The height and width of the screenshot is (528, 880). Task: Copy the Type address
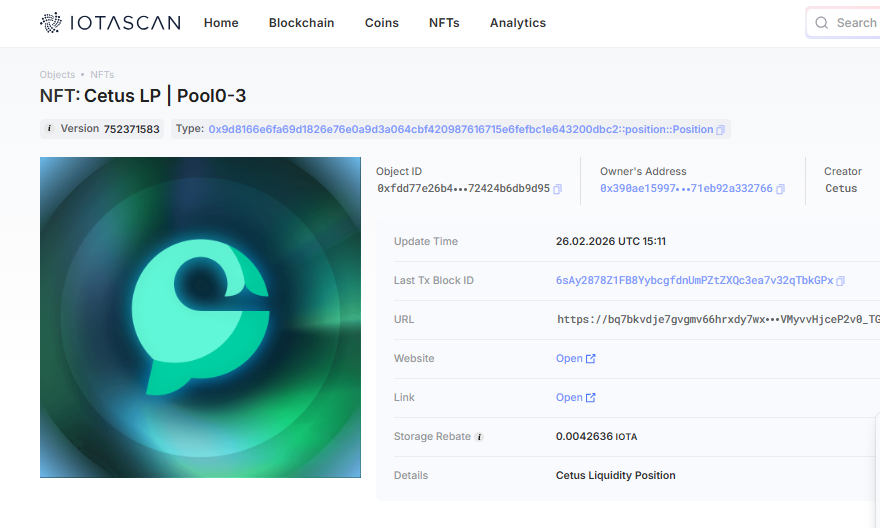point(721,130)
